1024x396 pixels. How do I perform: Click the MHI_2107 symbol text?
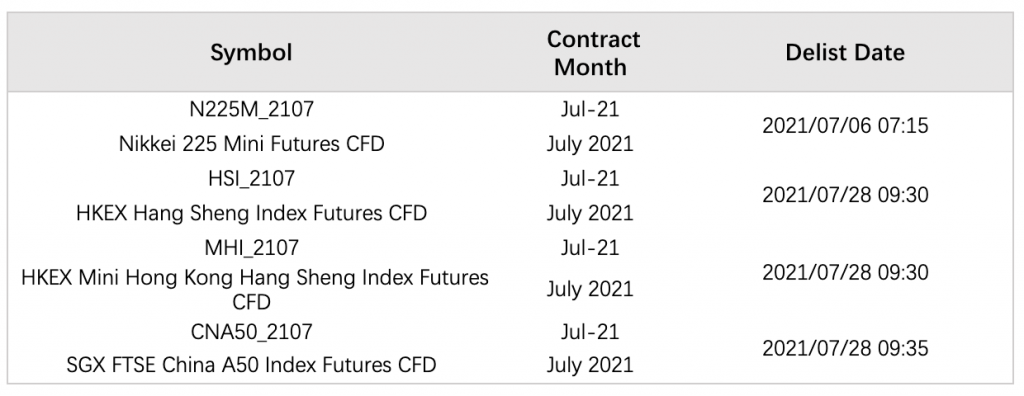(251, 248)
